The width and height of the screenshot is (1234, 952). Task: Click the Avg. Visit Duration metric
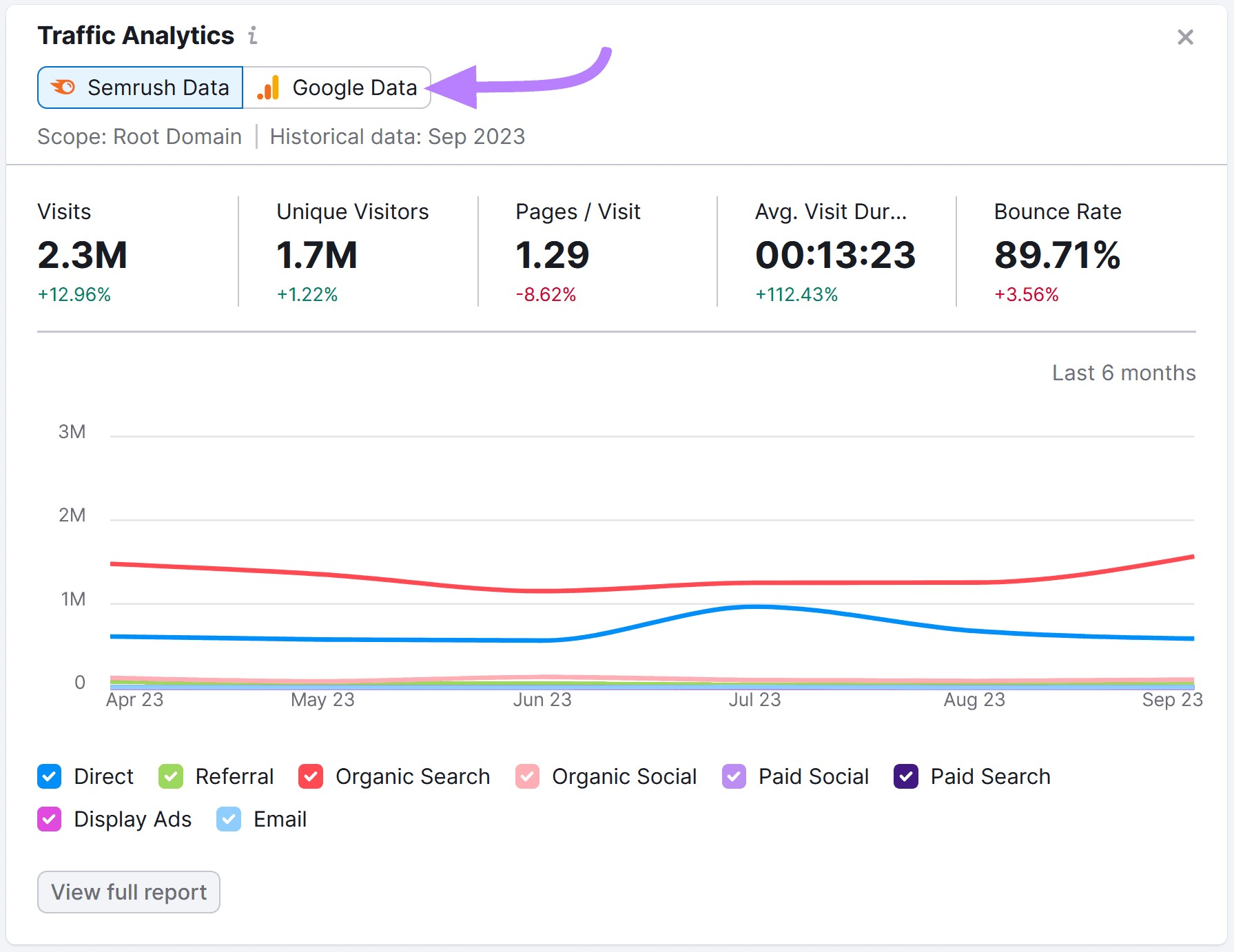point(835,256)
